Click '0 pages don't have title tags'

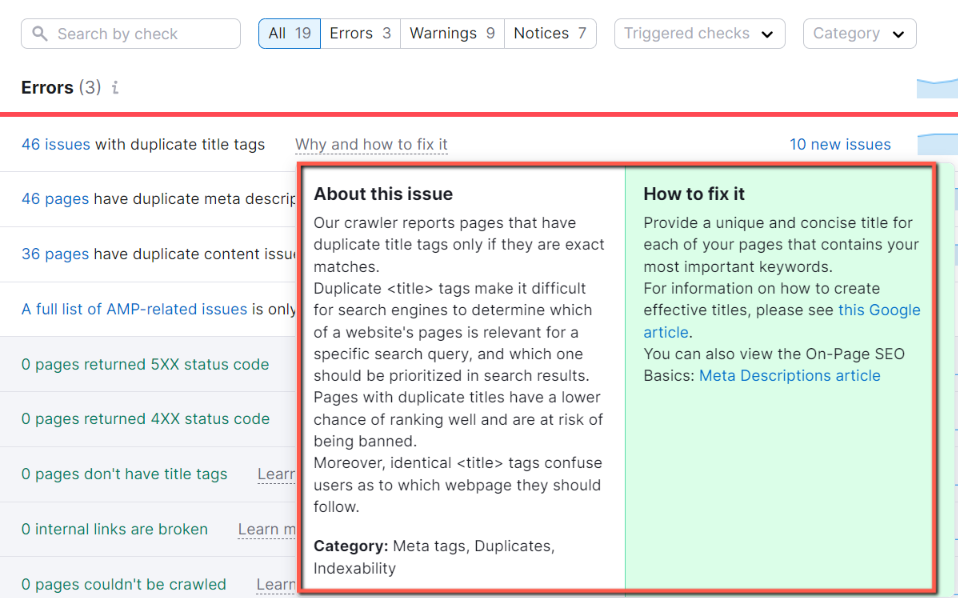click(x=124, y=474)
